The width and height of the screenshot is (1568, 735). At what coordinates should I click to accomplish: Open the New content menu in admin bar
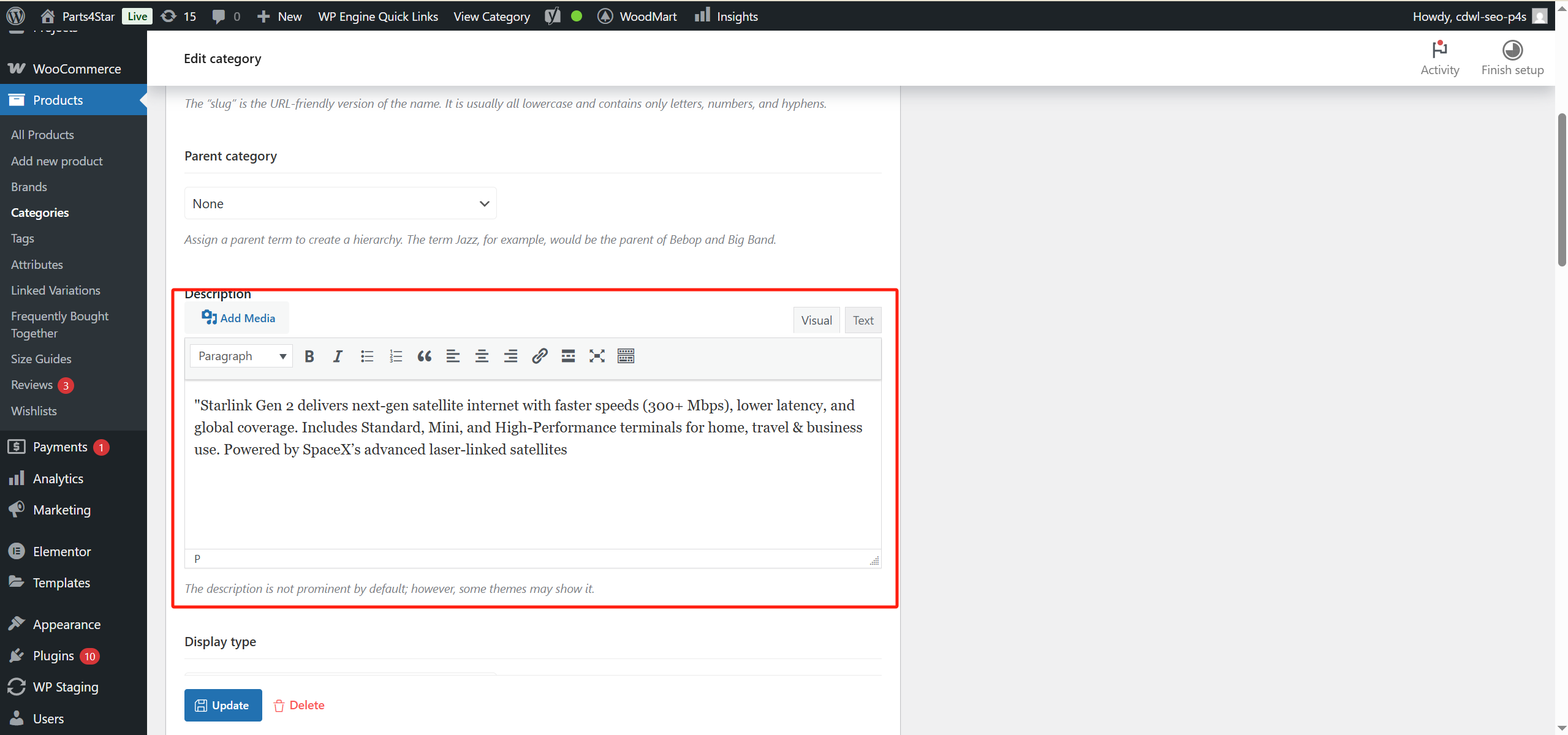(x=279, y=17)
